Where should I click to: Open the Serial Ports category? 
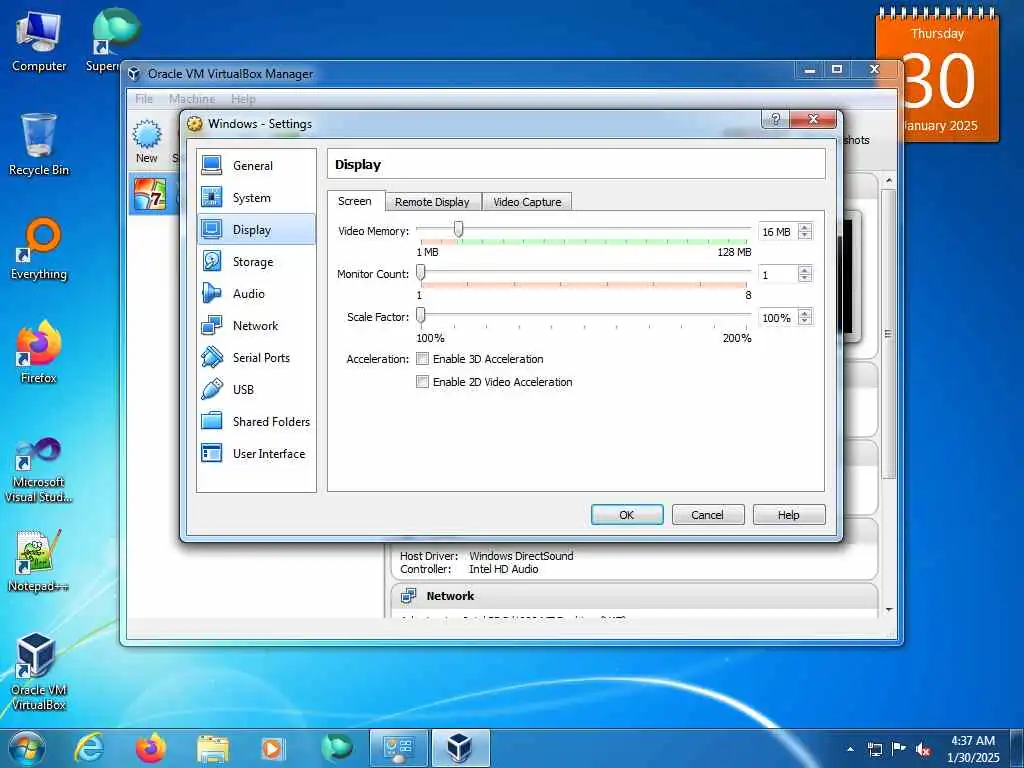pos(256,358)
